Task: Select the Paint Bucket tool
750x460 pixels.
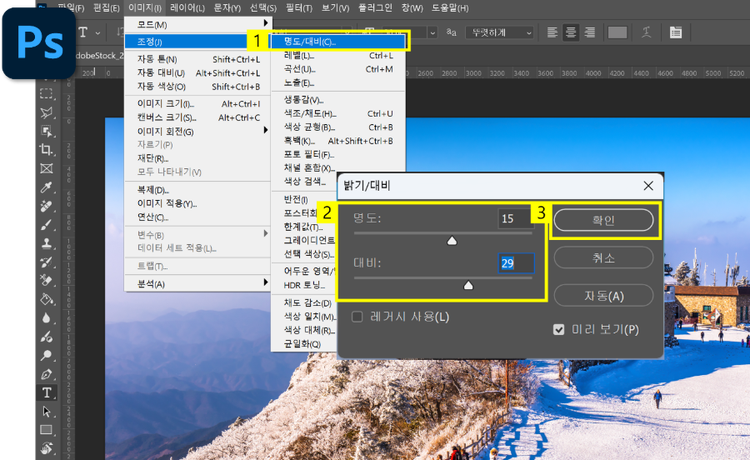Action: coord(46,299)
